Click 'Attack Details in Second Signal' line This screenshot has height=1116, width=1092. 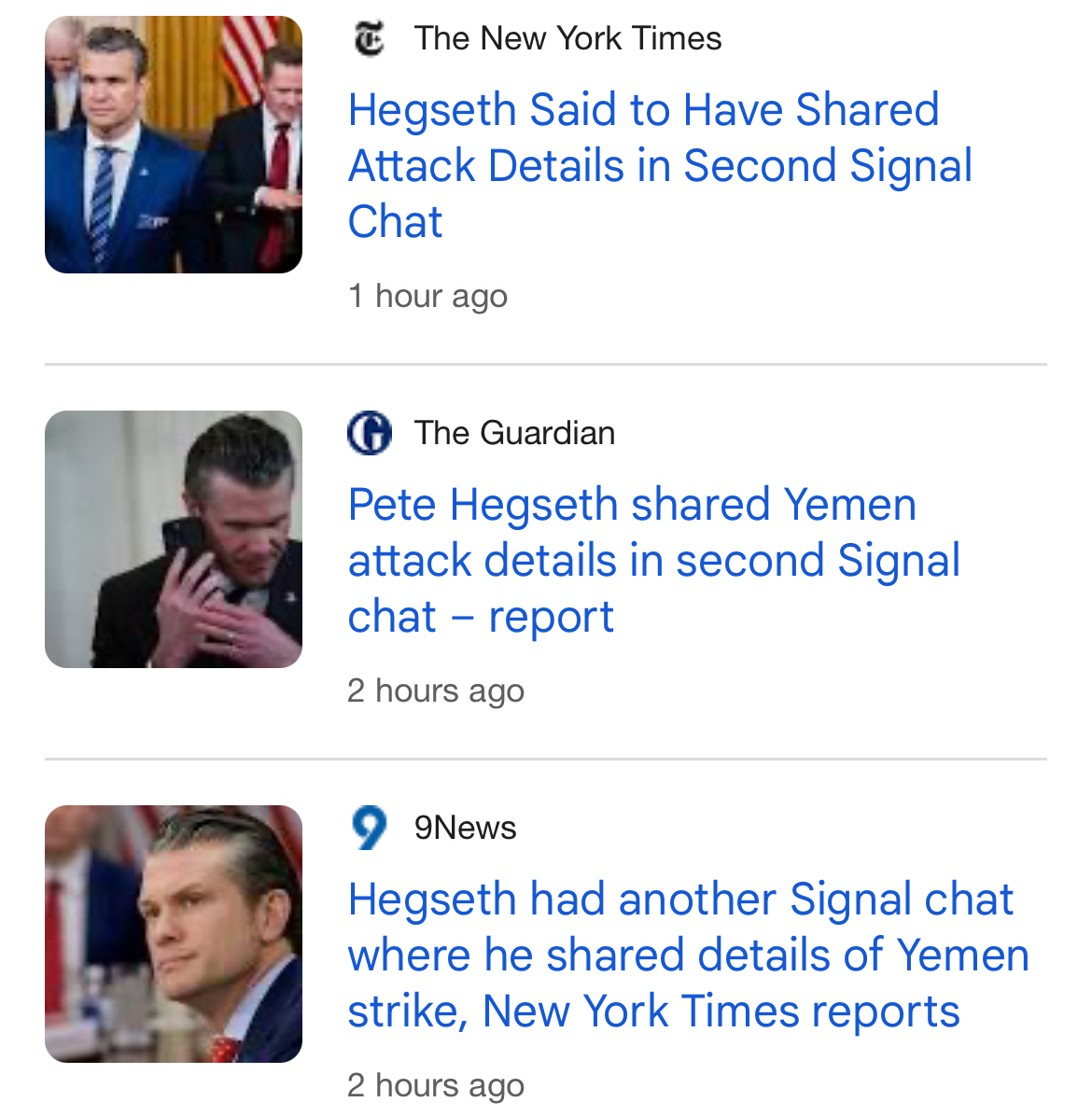click(x=660, y=166)
